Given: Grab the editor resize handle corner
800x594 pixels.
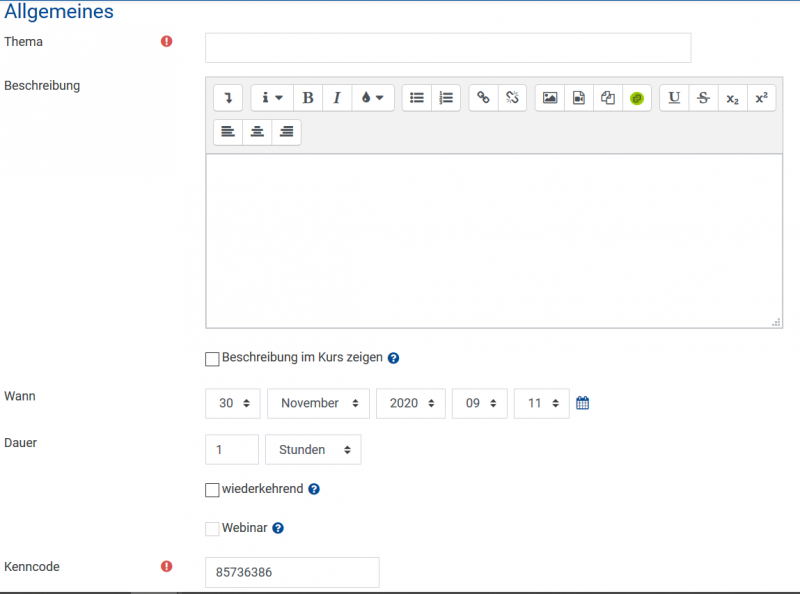Looking at the screenshot, I should (x=776, y=323).
